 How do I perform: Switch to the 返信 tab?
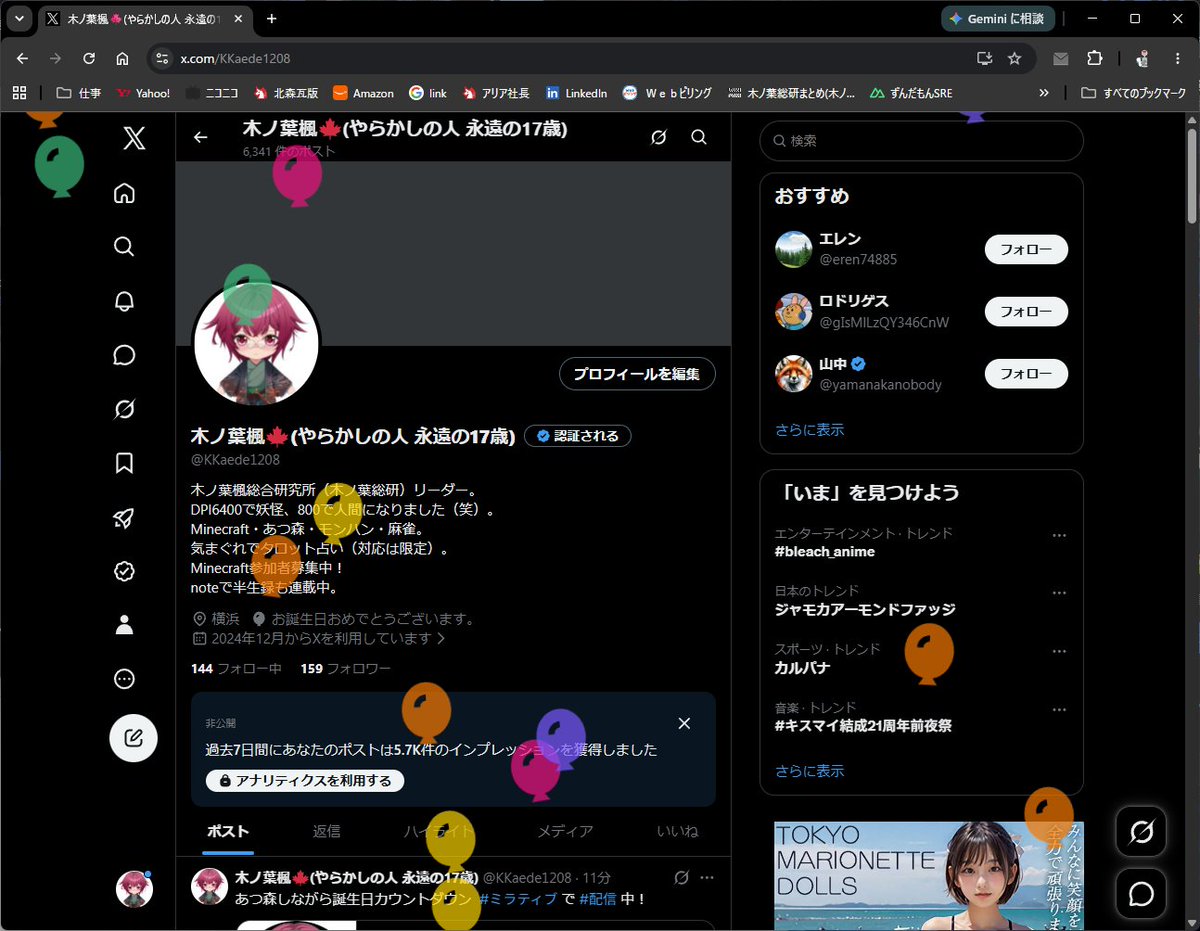click(326, 831)
